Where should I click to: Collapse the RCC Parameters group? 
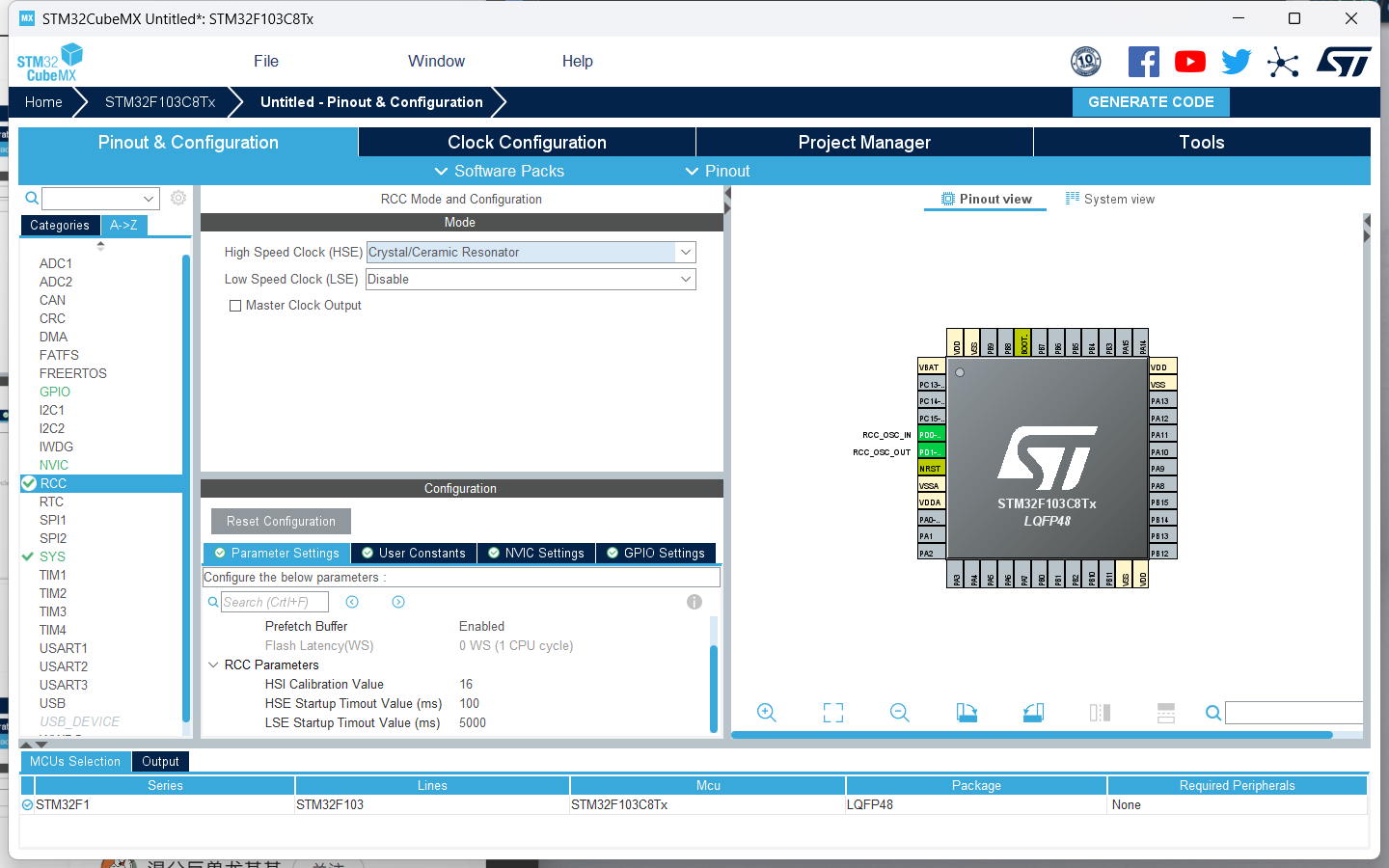(213, 665)
